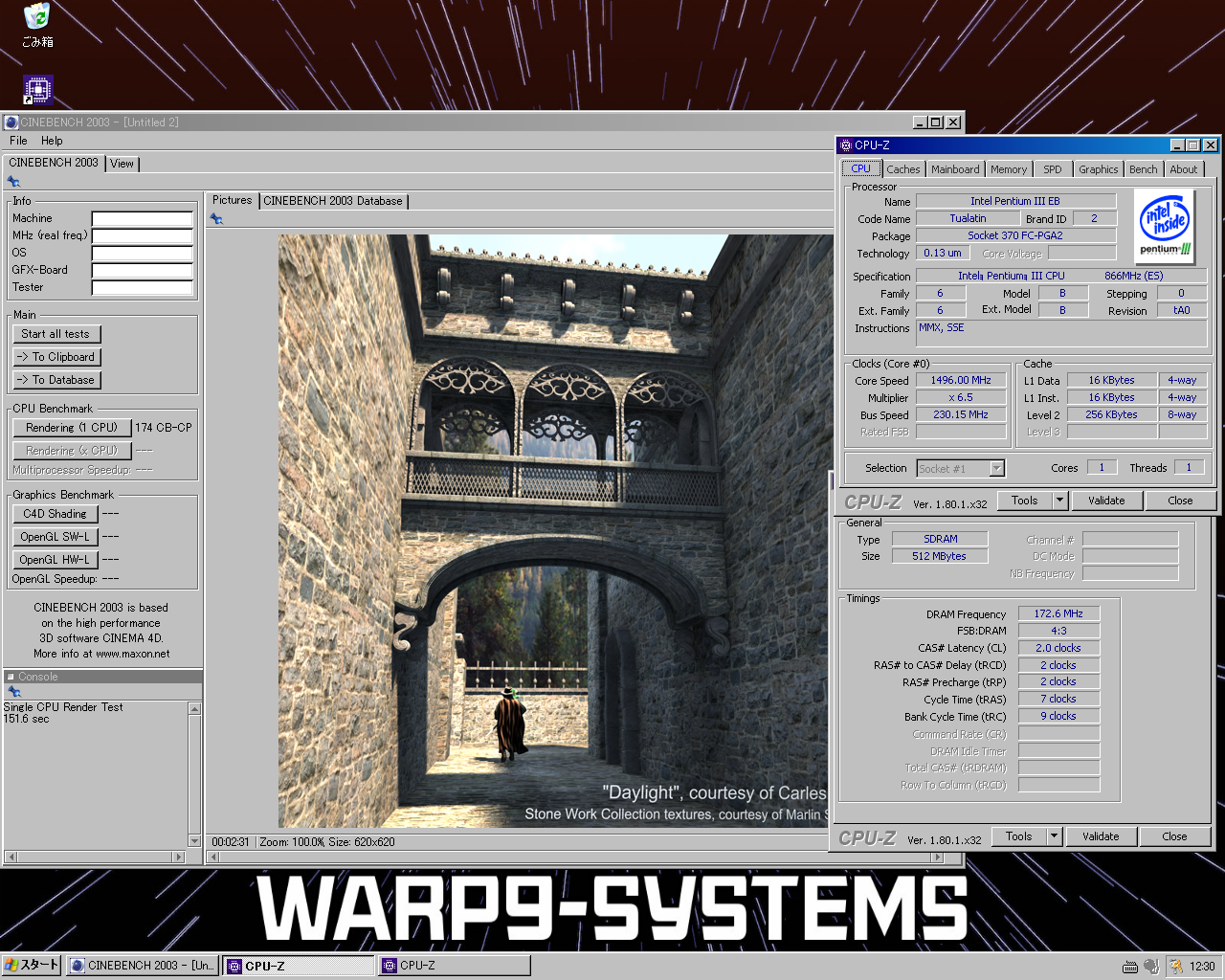Open the CPU-Z shortcut desktop icon
This screenshot has height=980, width=1225.
[x=37, y=90]
